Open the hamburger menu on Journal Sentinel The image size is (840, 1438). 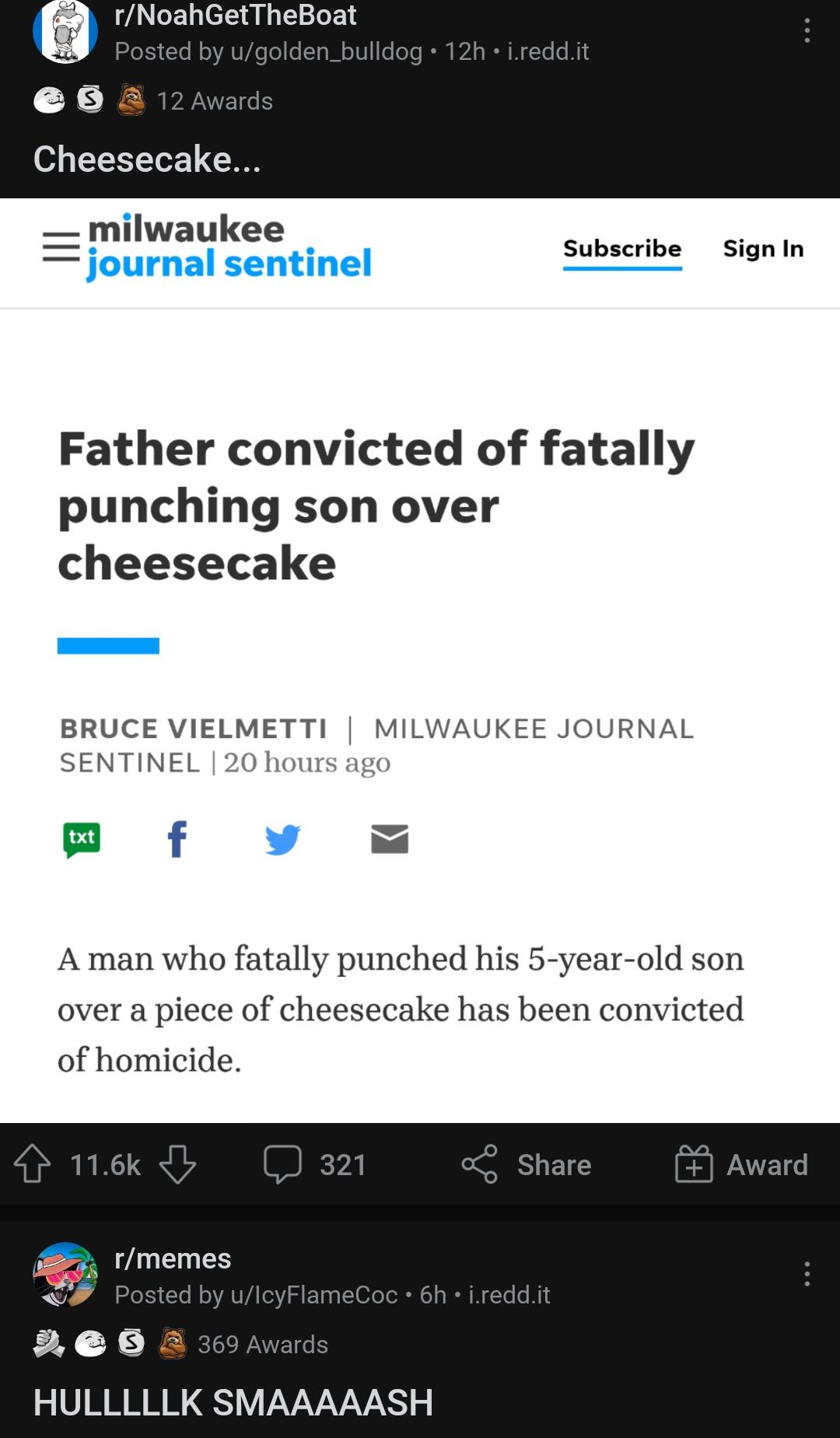[61, 247]
